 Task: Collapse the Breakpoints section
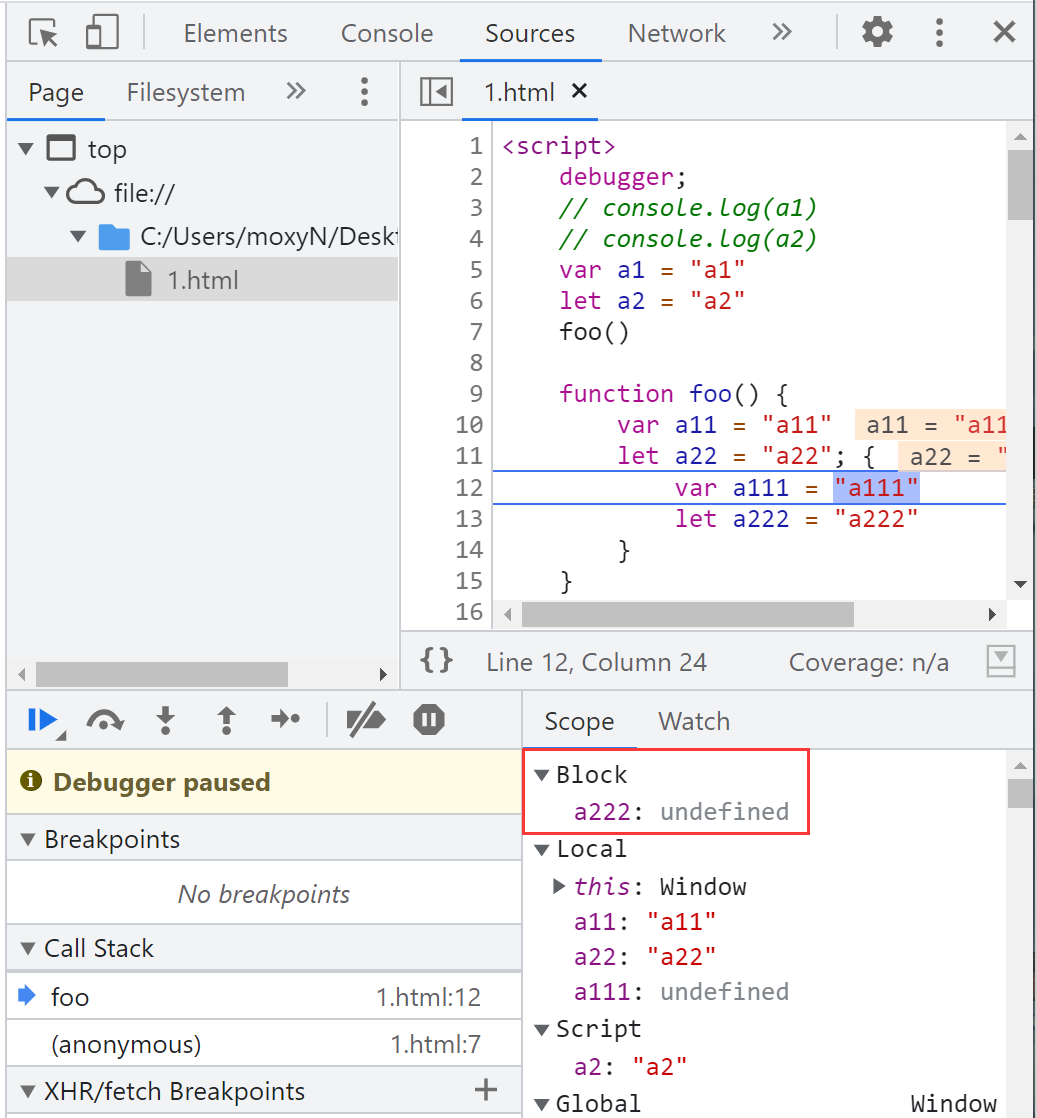(27, 840)
